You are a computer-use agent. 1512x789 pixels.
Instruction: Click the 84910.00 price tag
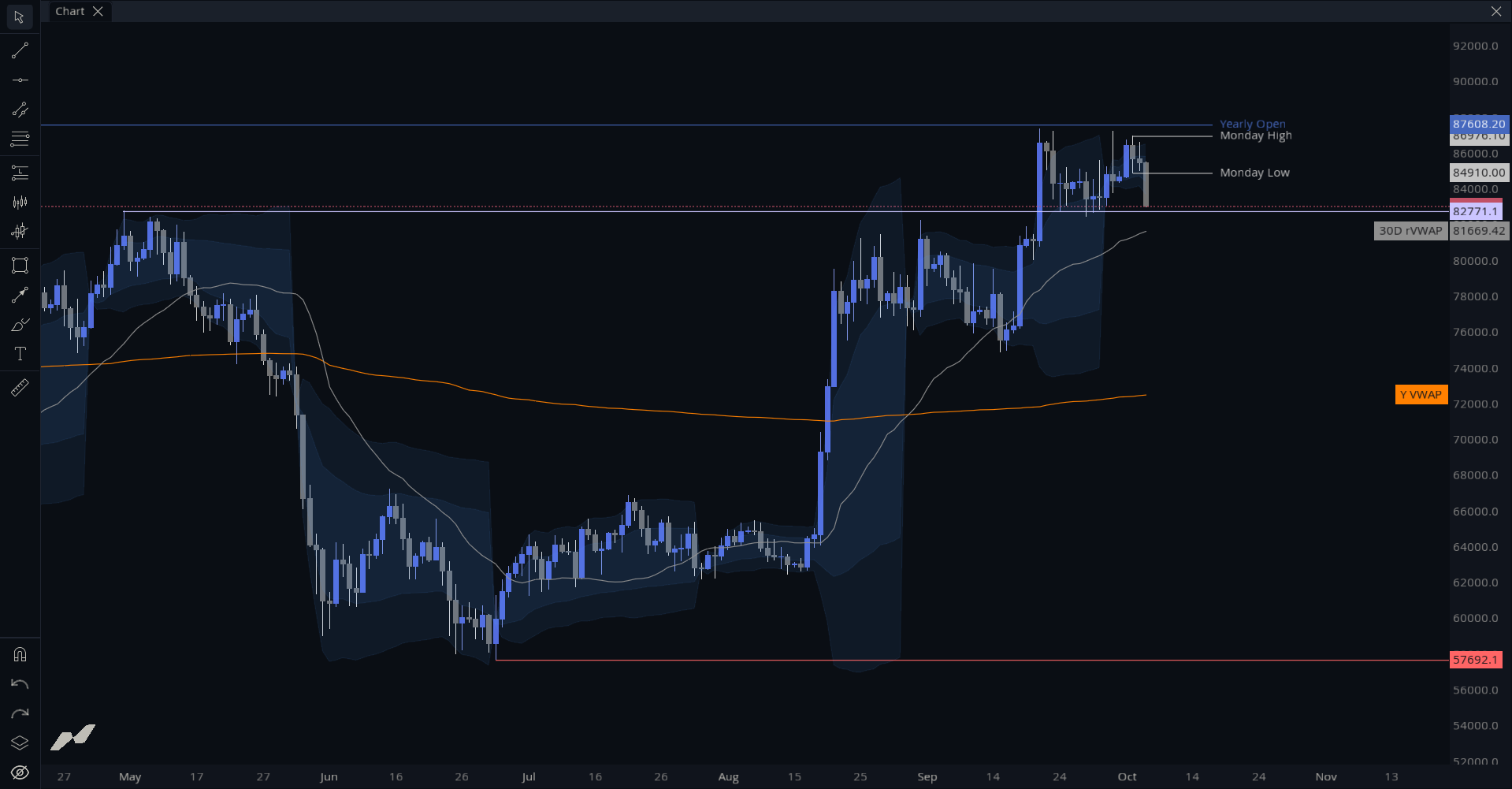tap(1479, 173)
